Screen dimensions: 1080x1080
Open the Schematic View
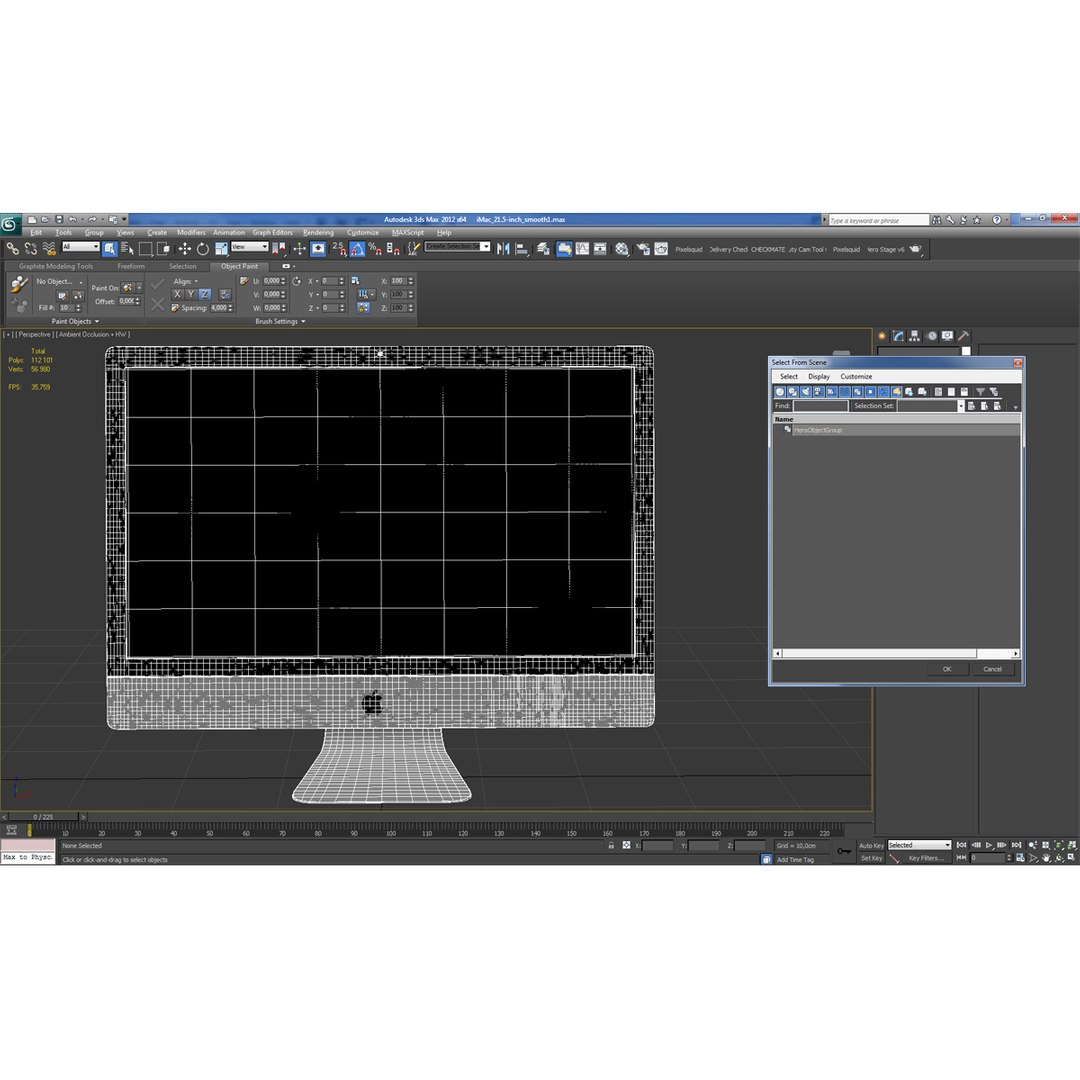tap(600, 249)
